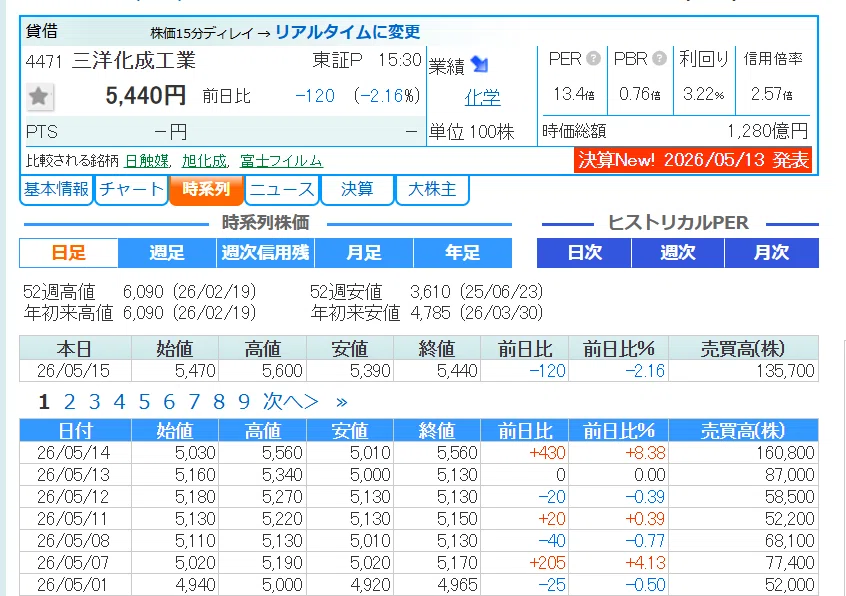Jump to last page with » link

click(342, 402)
